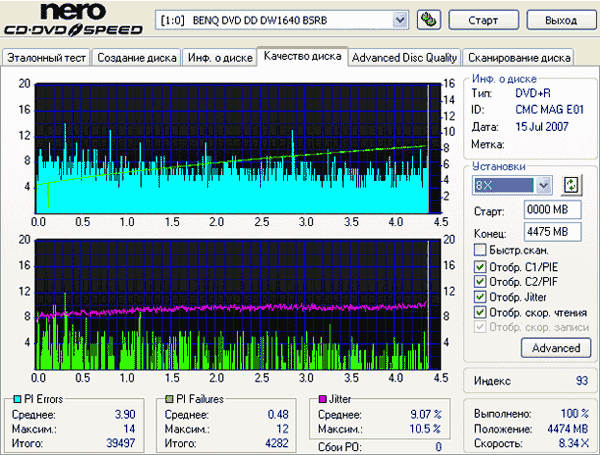
Task: Open Сканирование диска tab
Action: [519, 58]
